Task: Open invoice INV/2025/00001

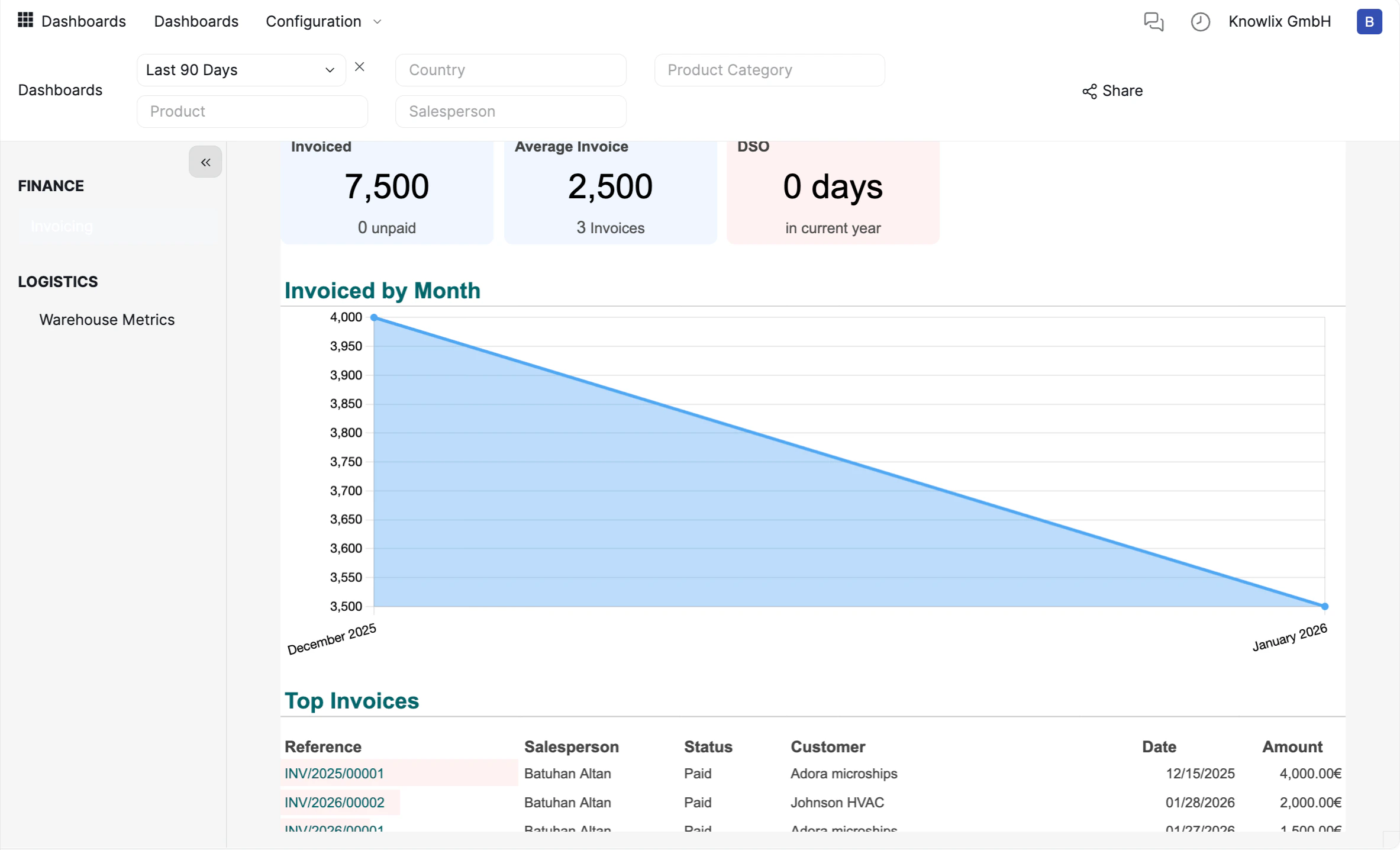Action: tap(334, 773)
